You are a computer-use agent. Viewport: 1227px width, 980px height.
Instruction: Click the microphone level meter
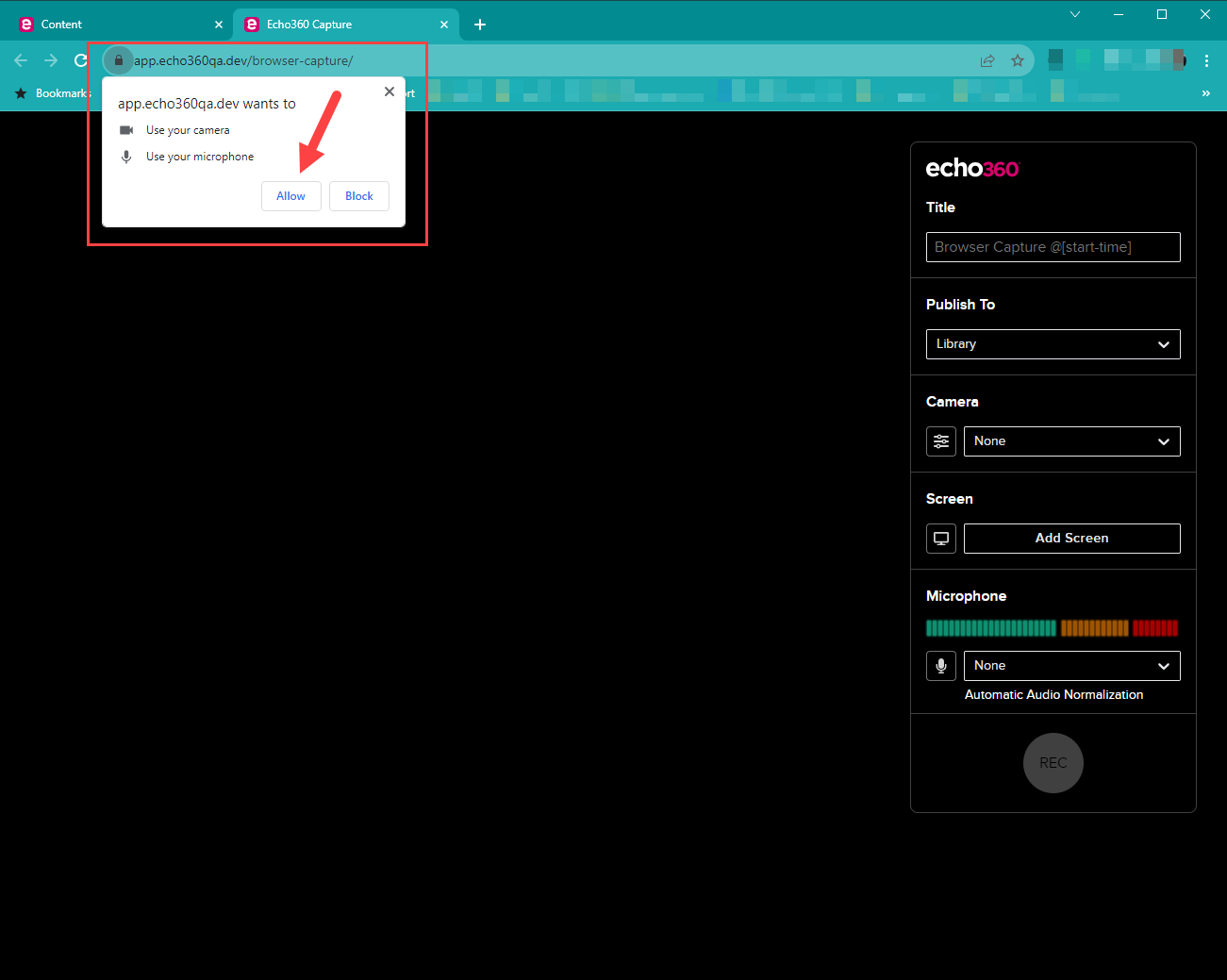click(1052, 628)
